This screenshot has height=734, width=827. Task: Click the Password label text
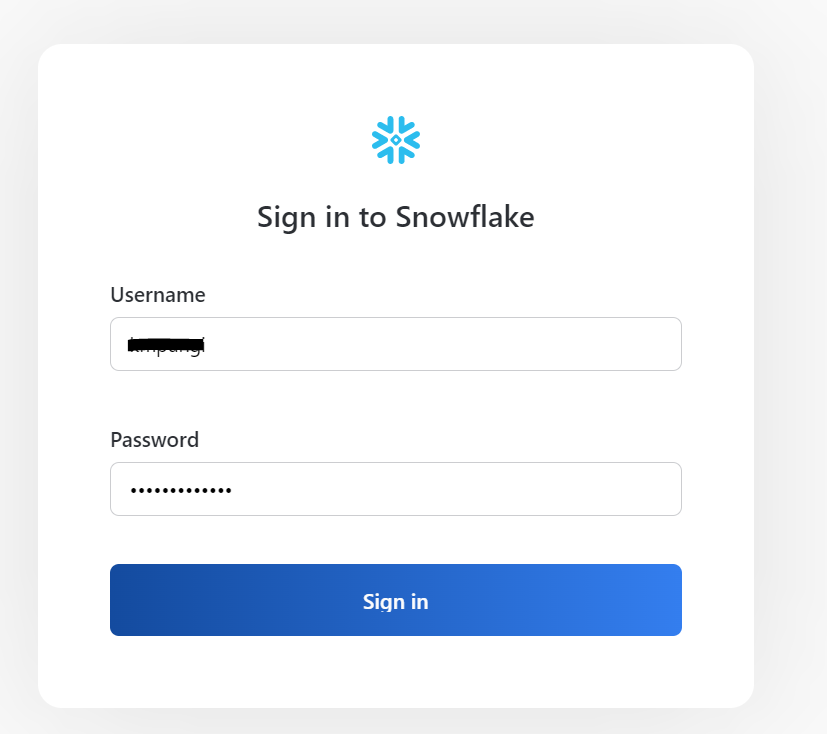[x=154, y=439]
